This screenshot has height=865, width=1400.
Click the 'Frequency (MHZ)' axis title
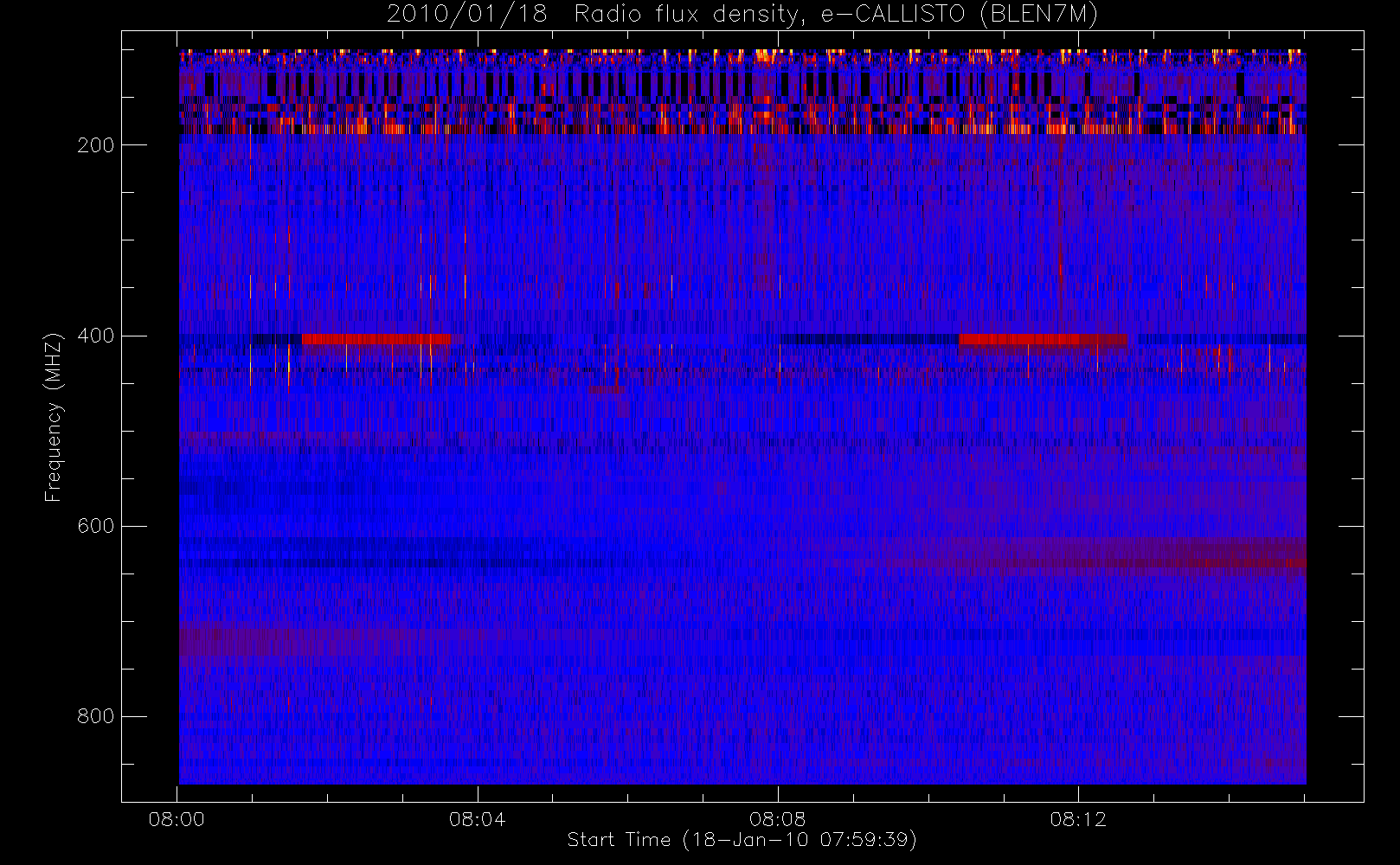pos(54,417)
